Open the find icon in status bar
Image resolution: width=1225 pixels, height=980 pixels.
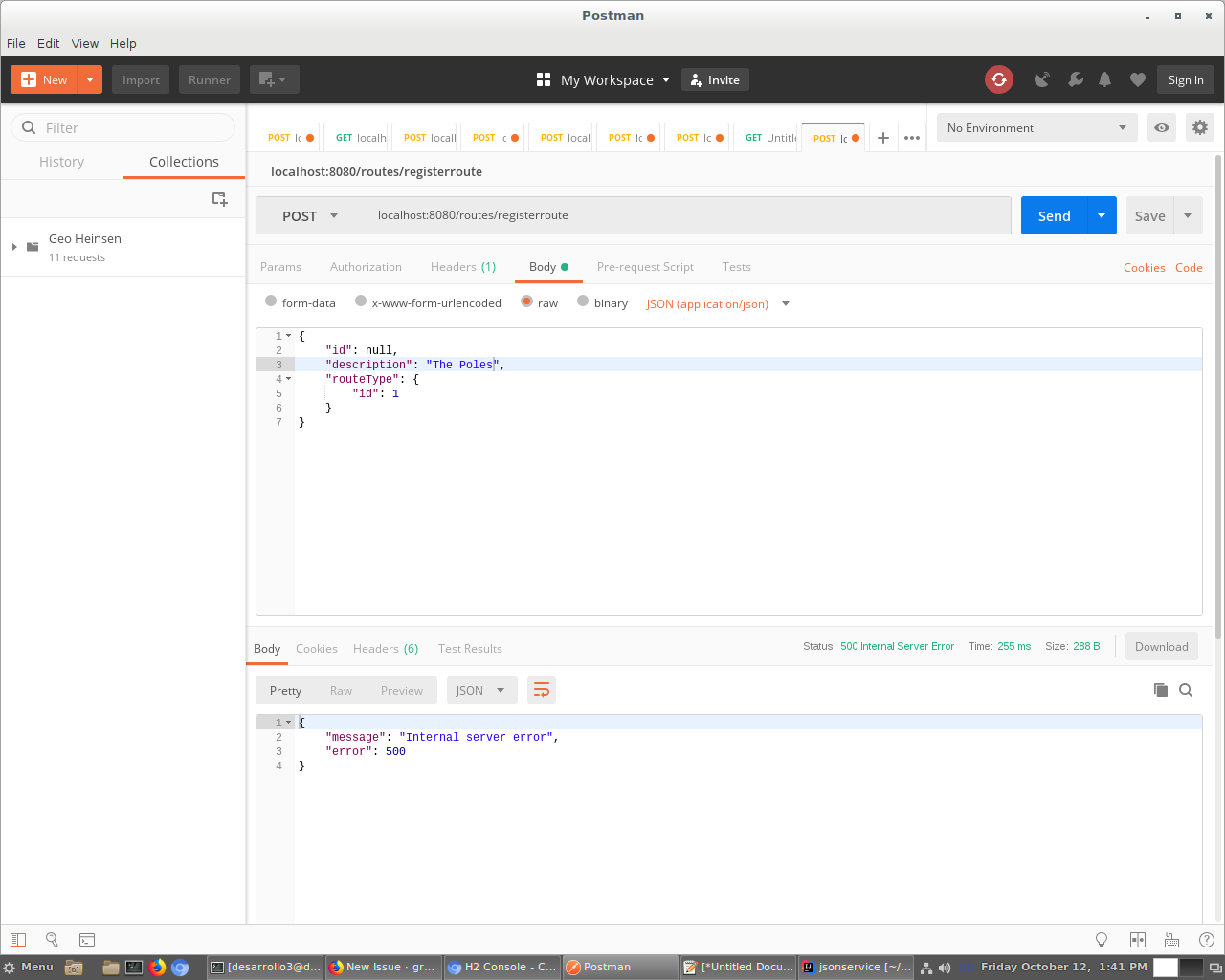click(53, 940)
